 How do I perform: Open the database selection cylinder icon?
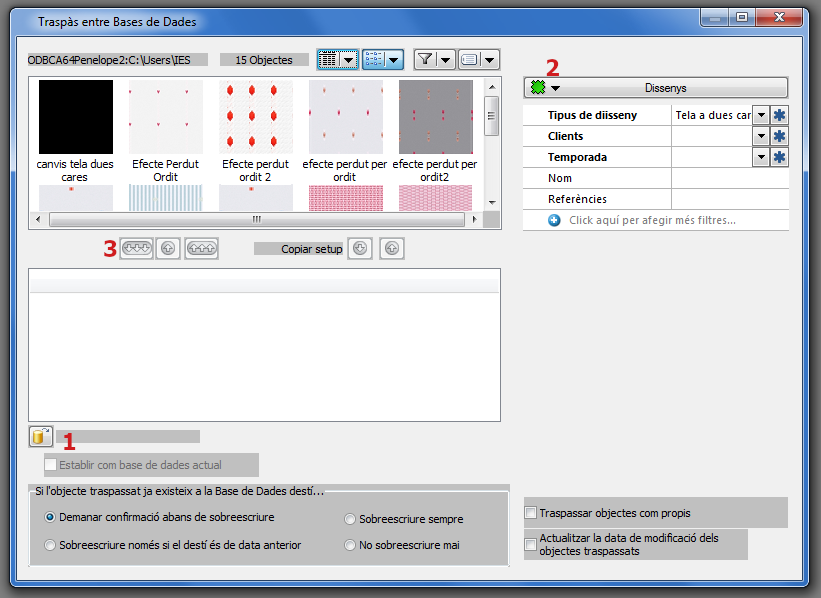40,436
